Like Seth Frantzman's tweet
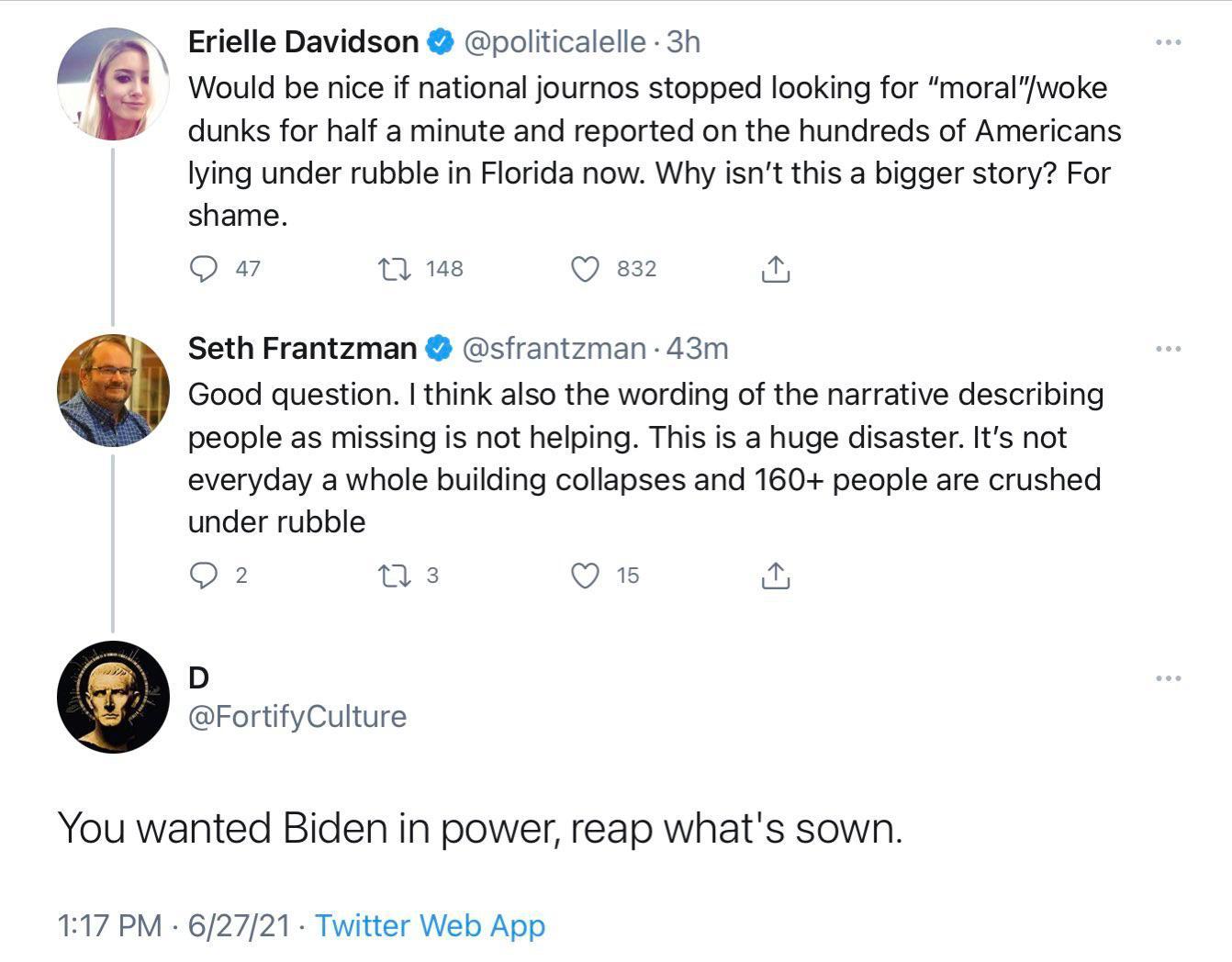 pos(585,576)
